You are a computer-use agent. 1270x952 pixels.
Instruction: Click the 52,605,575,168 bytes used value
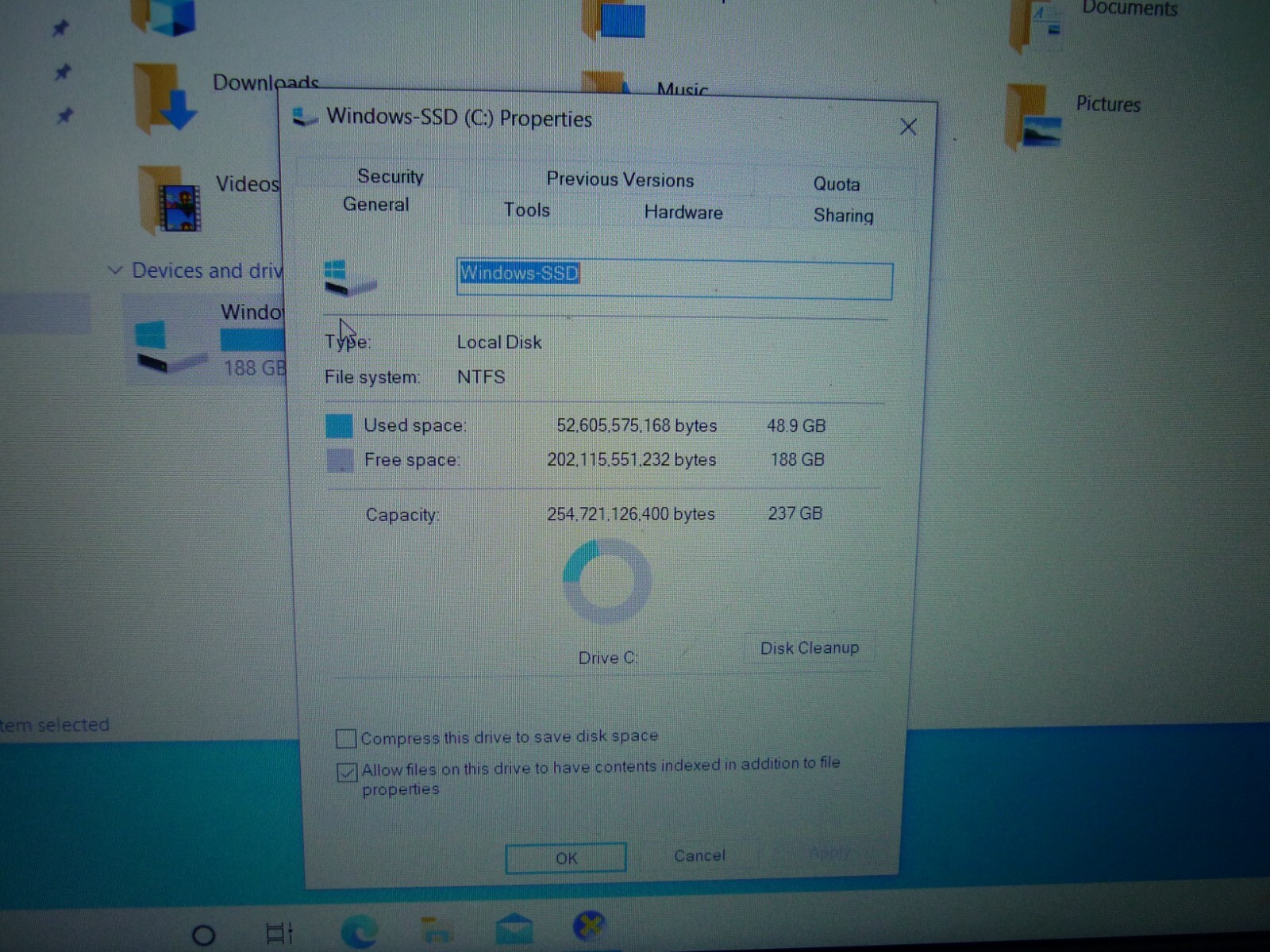[637, 426]
